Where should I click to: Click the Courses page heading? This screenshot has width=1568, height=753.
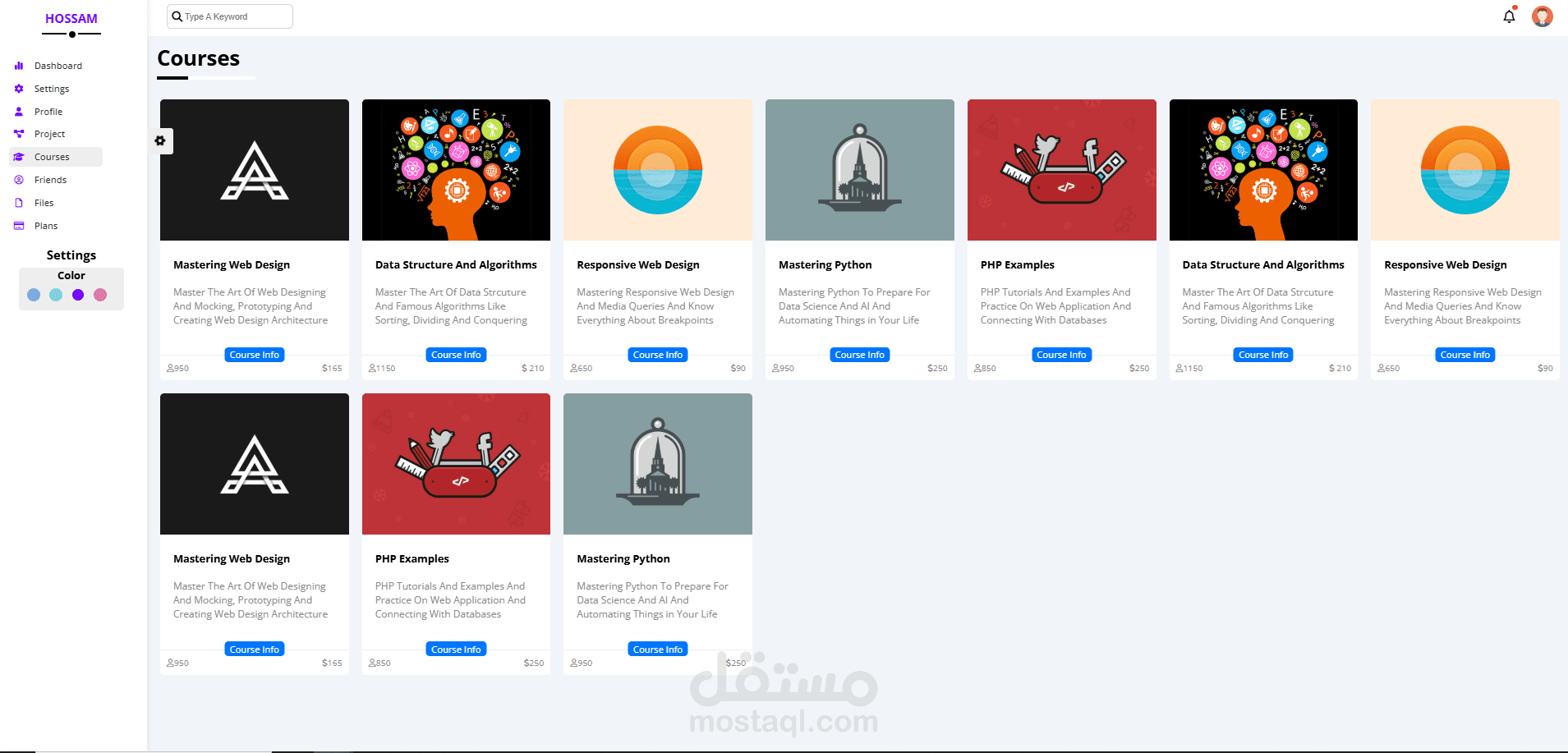(x=199, y=58)
